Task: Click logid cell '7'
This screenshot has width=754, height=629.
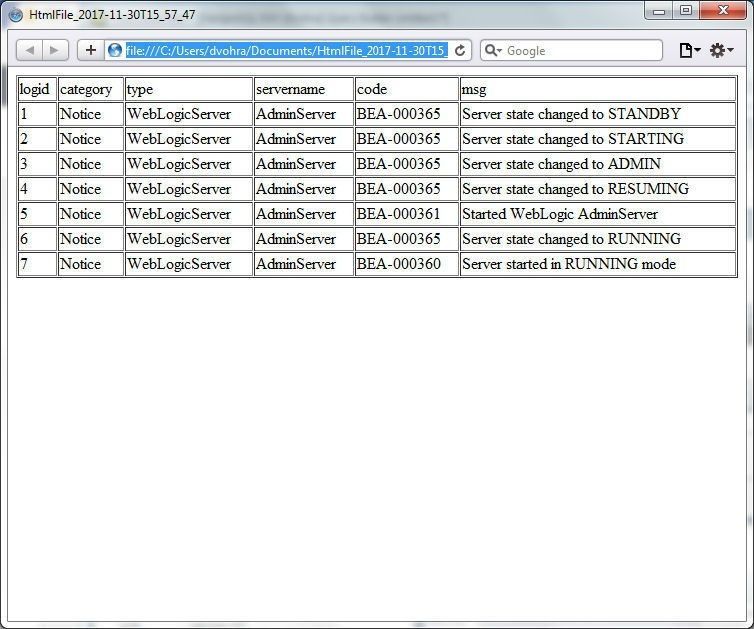Action: tap(37, 264)
